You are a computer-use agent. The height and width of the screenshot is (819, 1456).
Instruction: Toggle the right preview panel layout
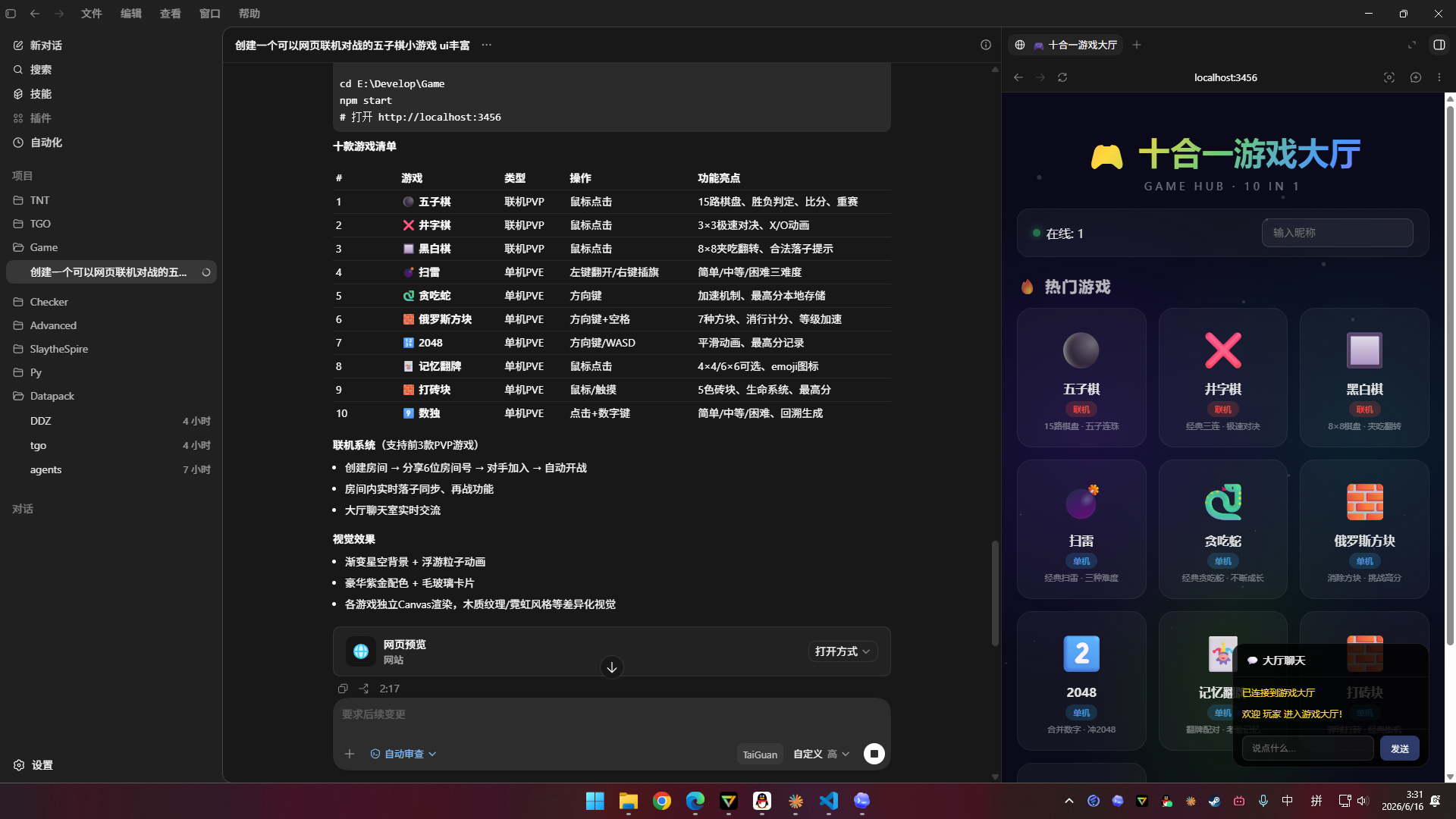[1439, 45]
